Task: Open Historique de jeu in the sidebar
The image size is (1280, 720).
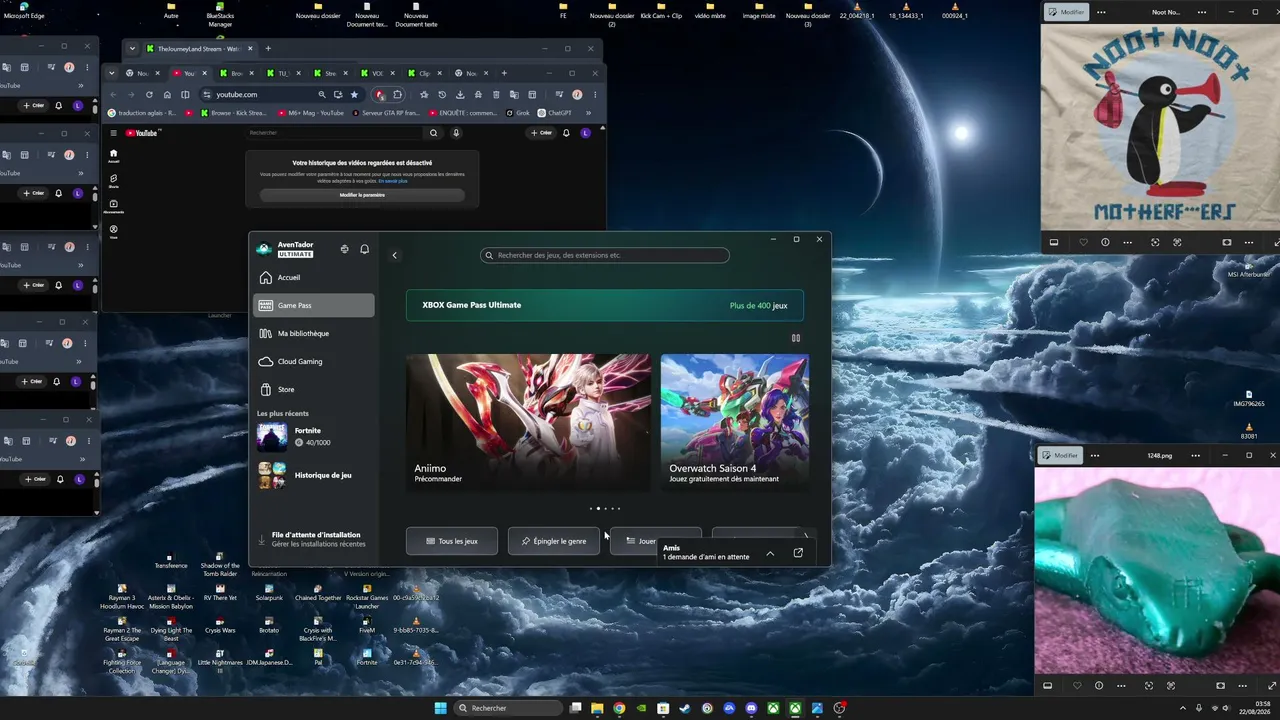Action: click(x=315, y=475)
